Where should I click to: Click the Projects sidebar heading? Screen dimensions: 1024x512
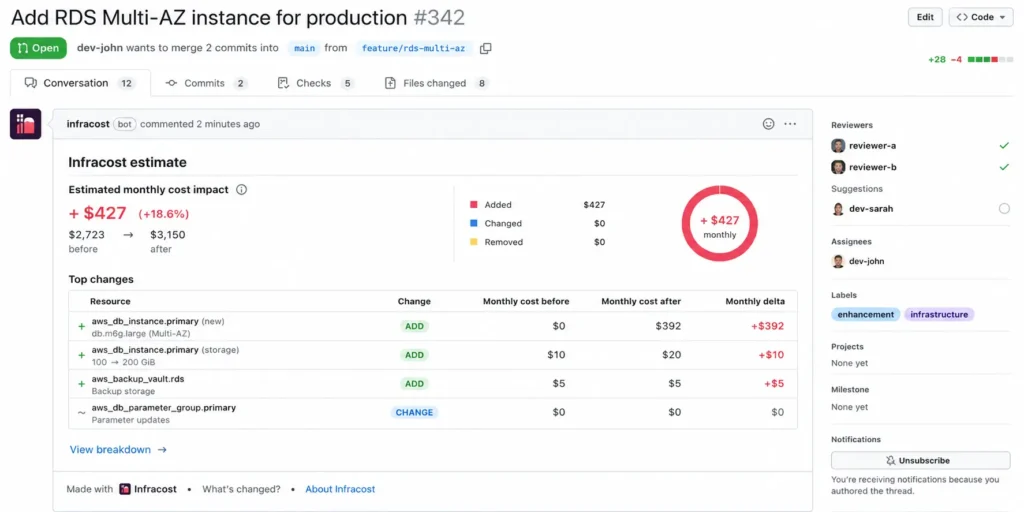847,347
